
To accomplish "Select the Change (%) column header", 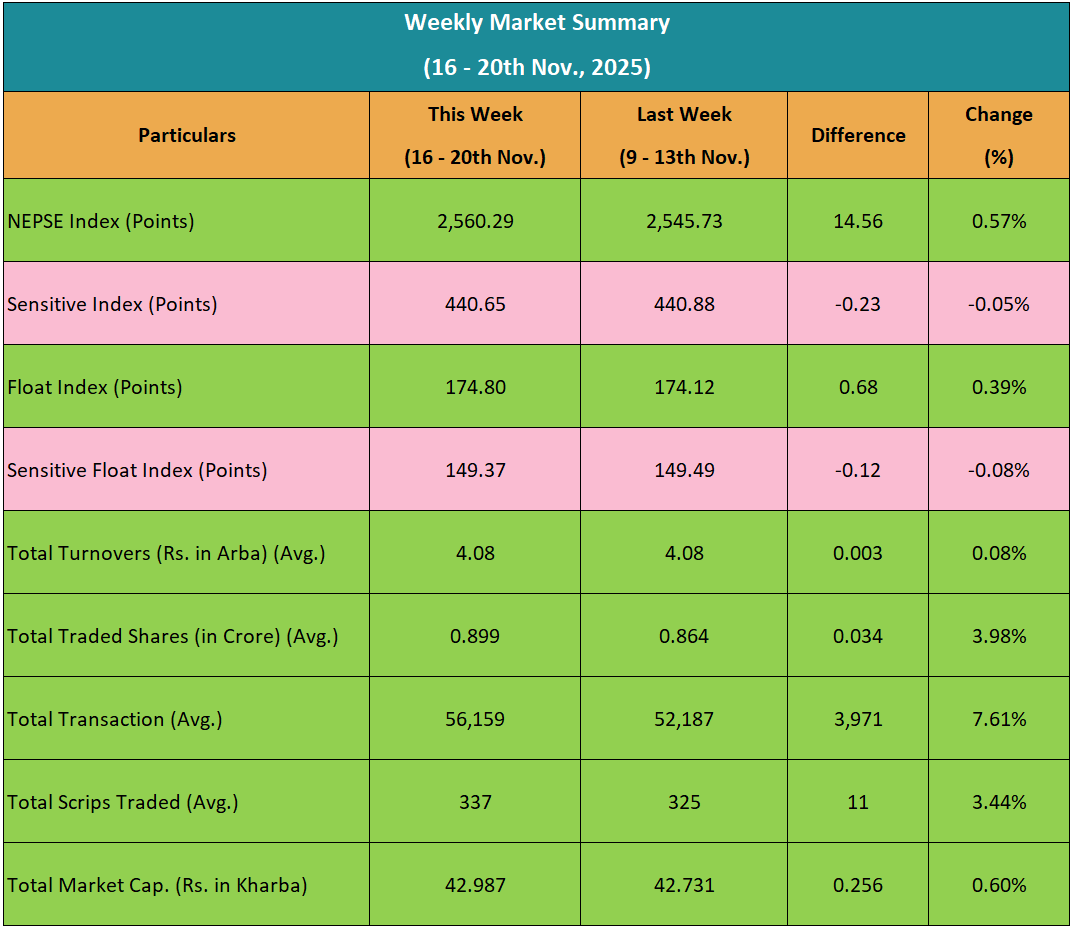I will [998, 136].
